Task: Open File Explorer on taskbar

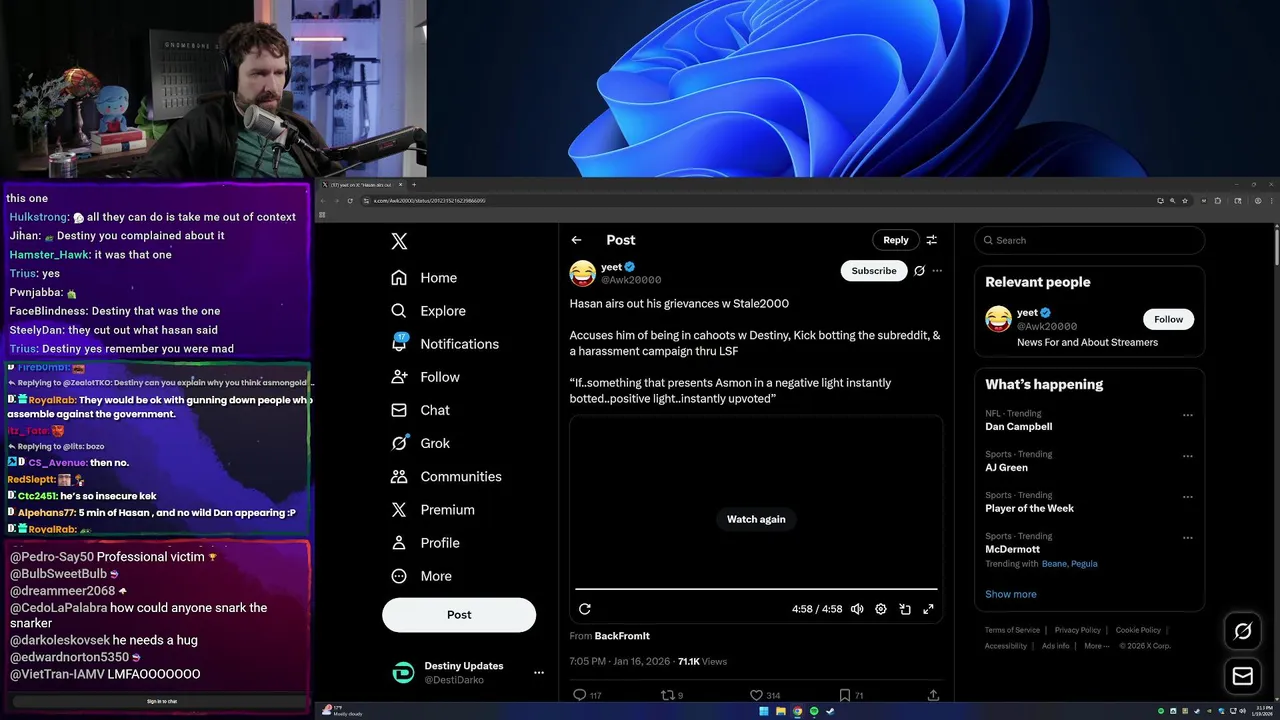Action: 780,712
